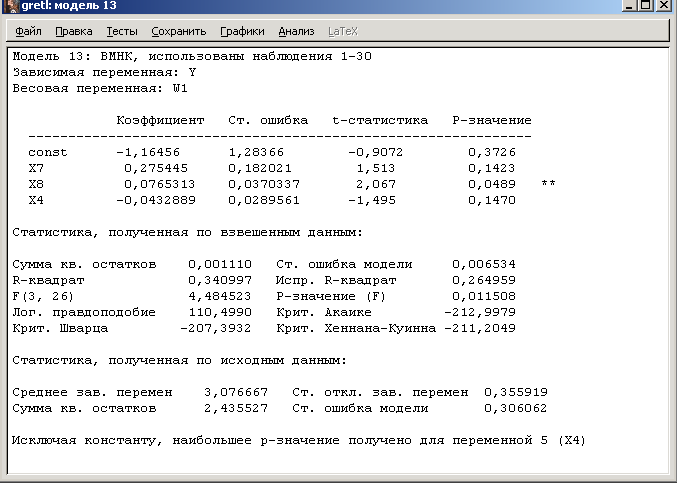Maximize the gretl model 13 window
Screen dimensions: 677x483
click(x=646, y=5)
